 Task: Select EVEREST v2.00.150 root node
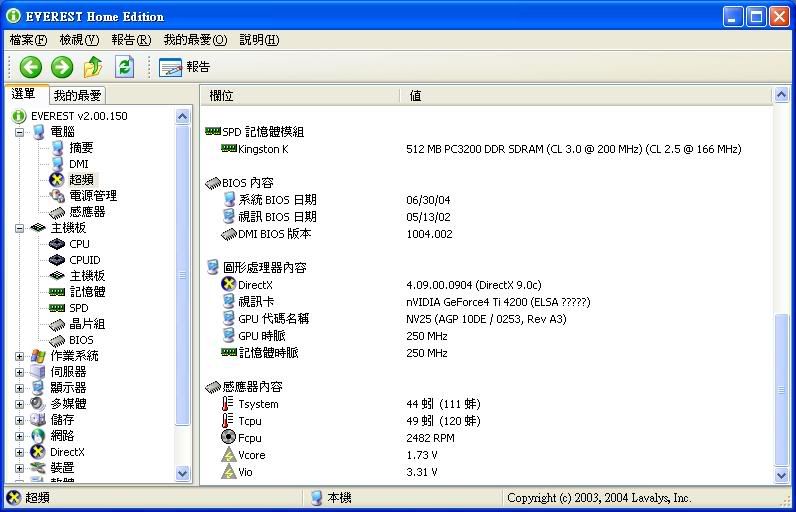[x=79, y=116]
